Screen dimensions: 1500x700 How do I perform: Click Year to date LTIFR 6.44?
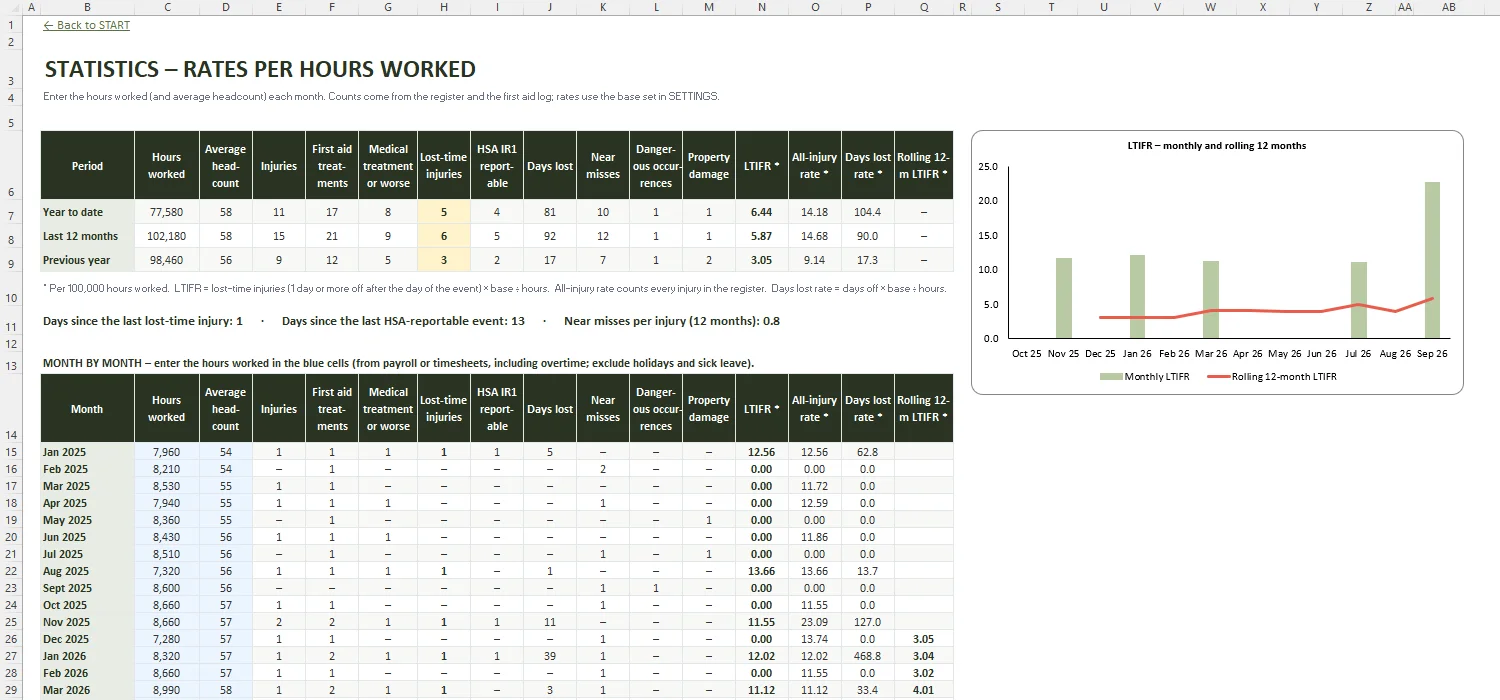[762, 212]
